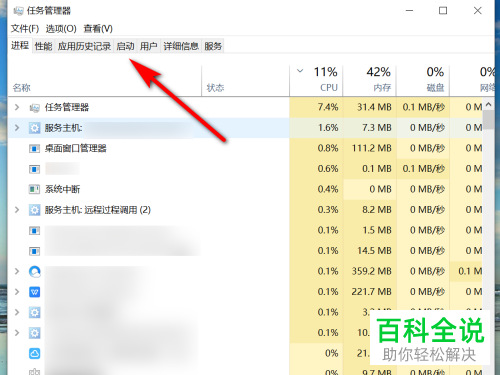Sort processes by 42% 内存 column

[370, 81]
